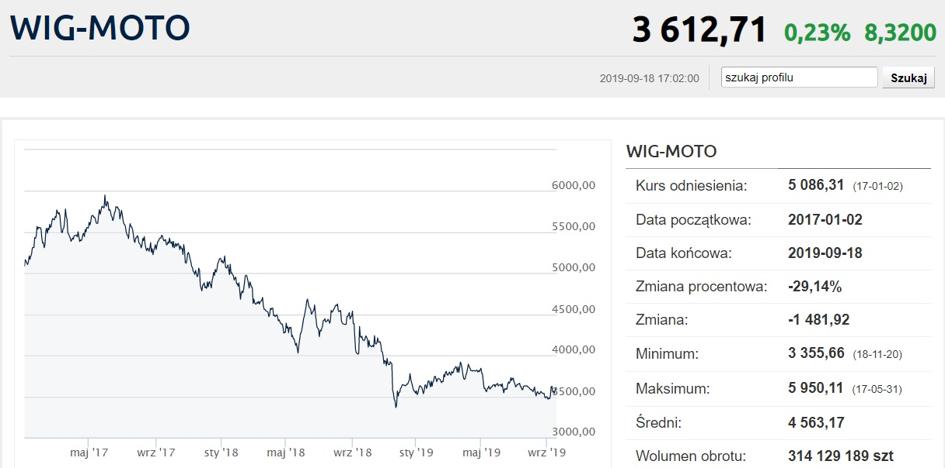Click the index value 3 612,71

point(699,30)
